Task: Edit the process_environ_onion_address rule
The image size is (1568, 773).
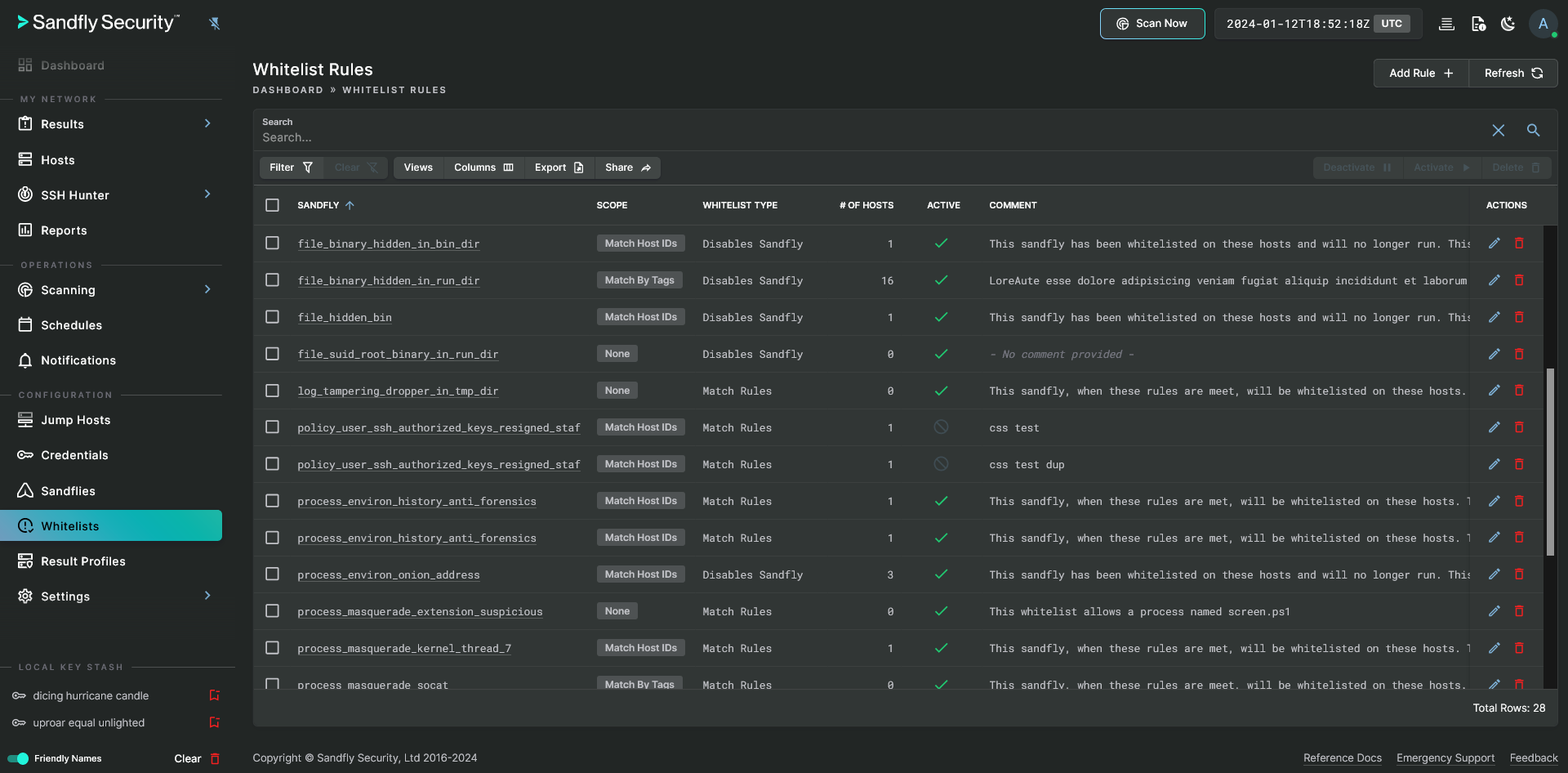Action: [x=1494, y=574]
